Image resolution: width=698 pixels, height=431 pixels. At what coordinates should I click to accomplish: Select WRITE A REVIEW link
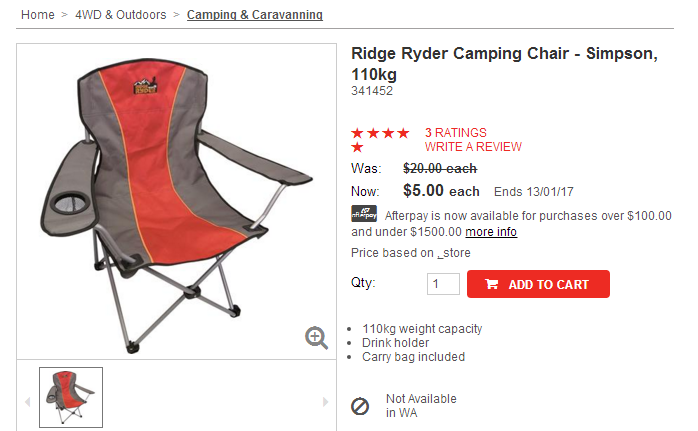pyautogui.click(x=473, y=147)
